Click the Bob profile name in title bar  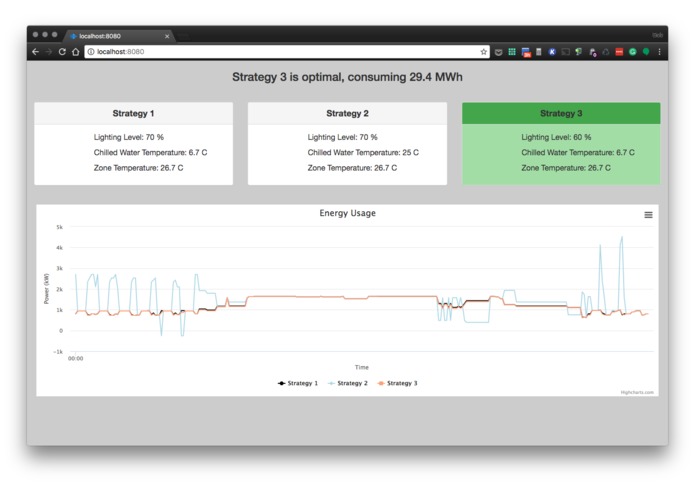coord(657,35)
